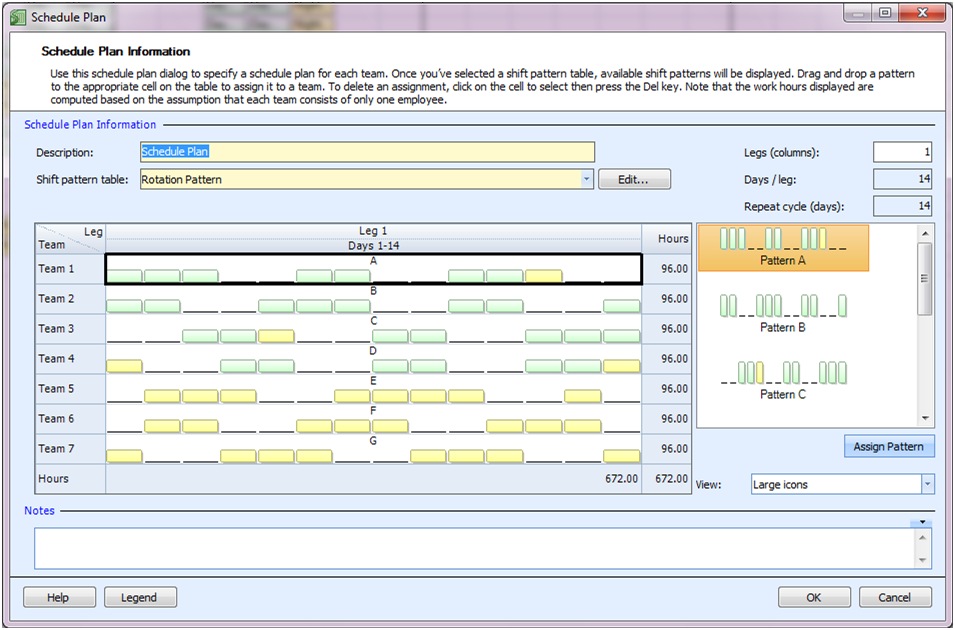The height and width of the screenshot is (630, 955).
Task: Click Notes area scroll up arrow
Action: [922, 537]
